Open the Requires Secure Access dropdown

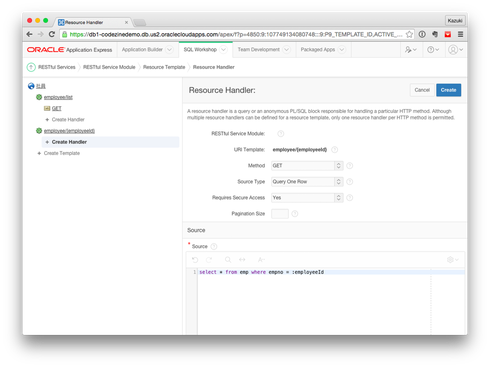(307, 198)
